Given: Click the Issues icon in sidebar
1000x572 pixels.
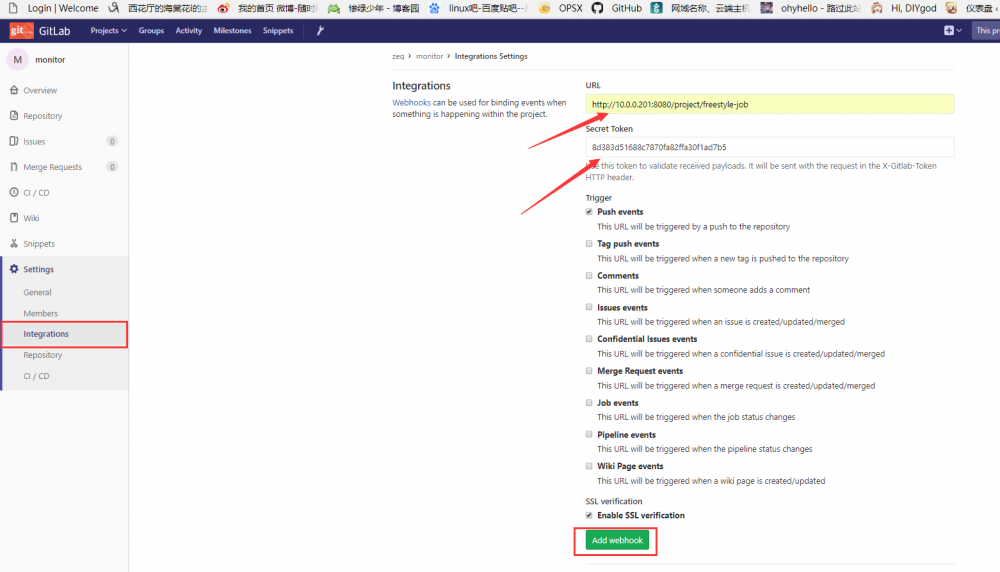Looking at the screenshot, I should 14,141.
